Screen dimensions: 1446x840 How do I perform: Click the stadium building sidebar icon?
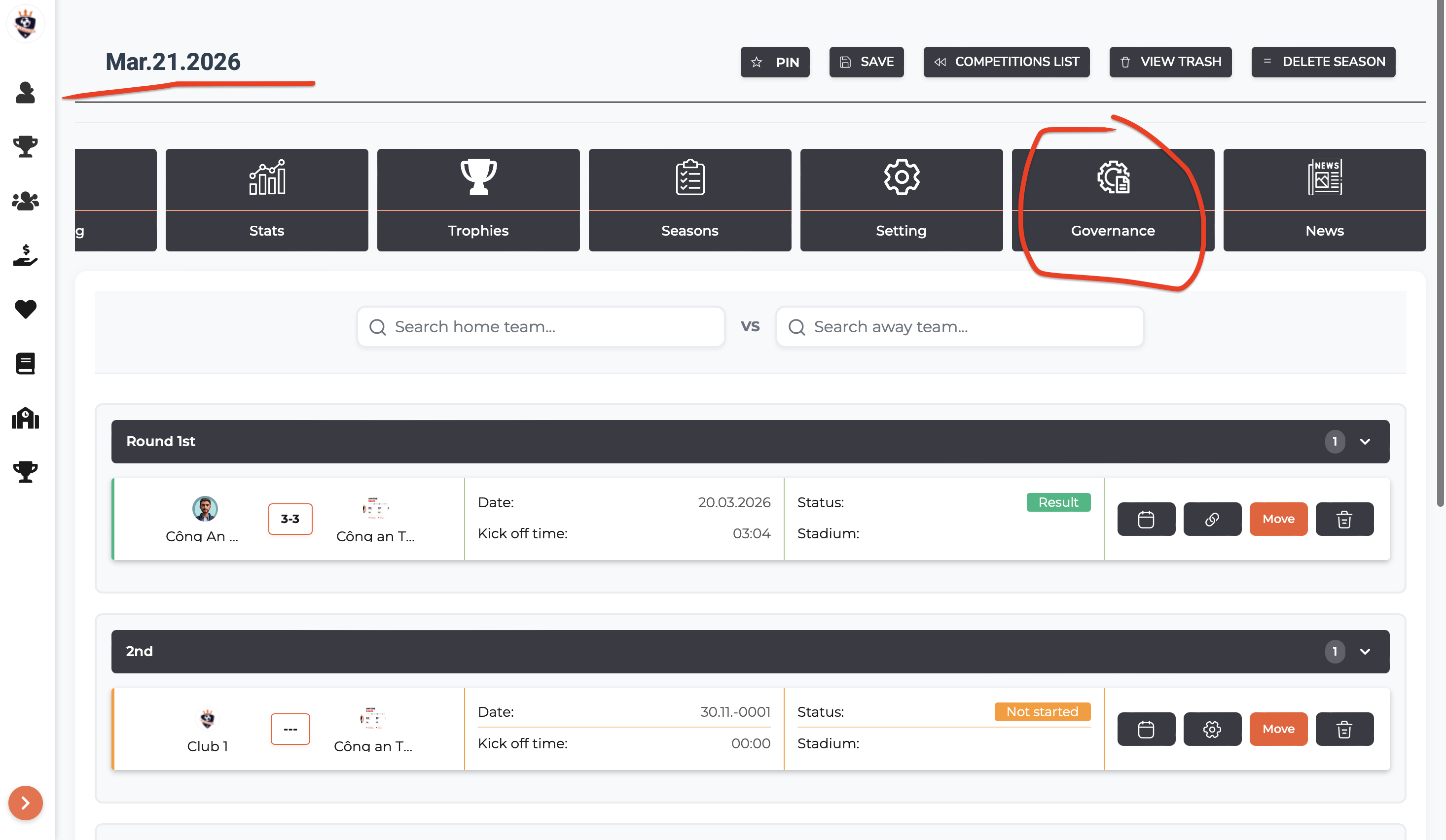[x=25, y=418]
